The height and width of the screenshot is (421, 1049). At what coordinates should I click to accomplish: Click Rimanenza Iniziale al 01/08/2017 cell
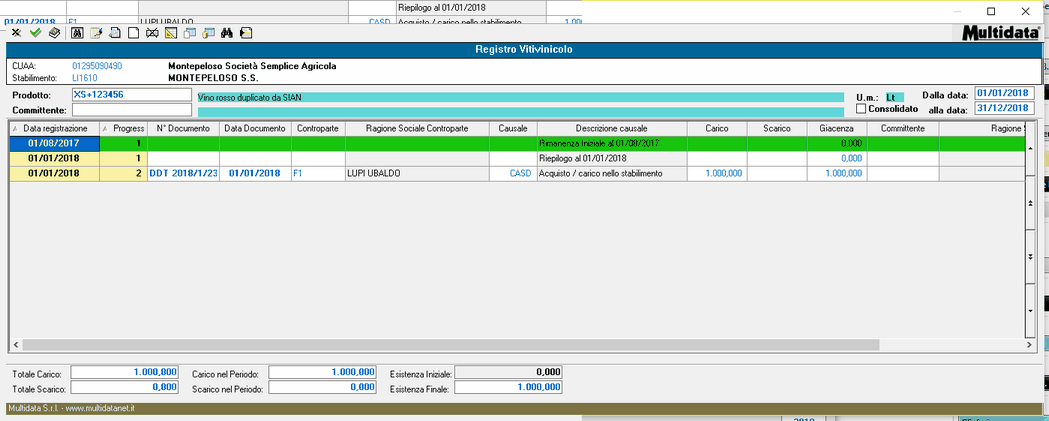click(x=612, y=143)
